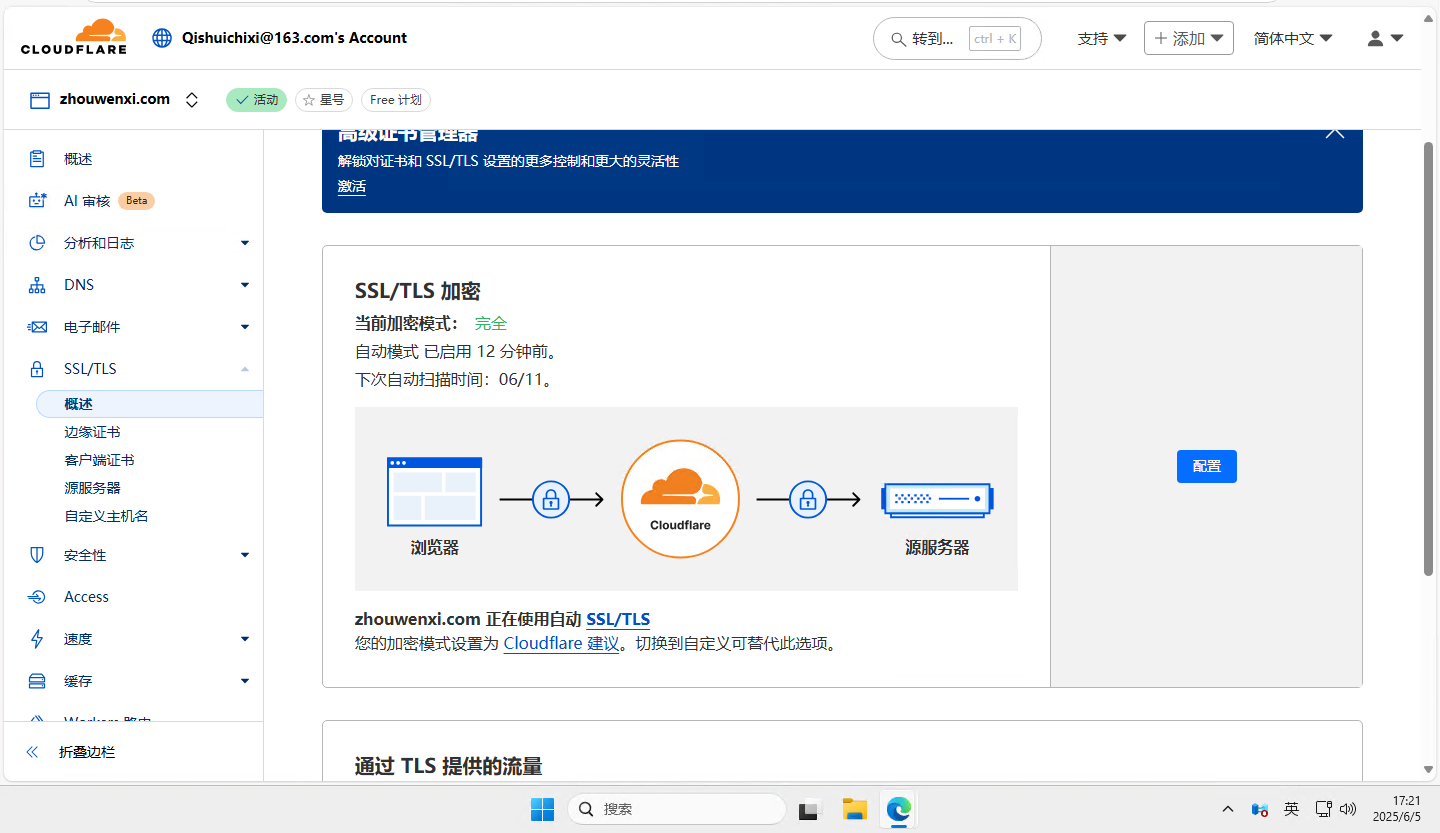Viewport: 1440px width, 833px height.
Task: Open the zhouwenxi.com zone switcher arrows
Action: pyautogui.click(x=192, y=100)
